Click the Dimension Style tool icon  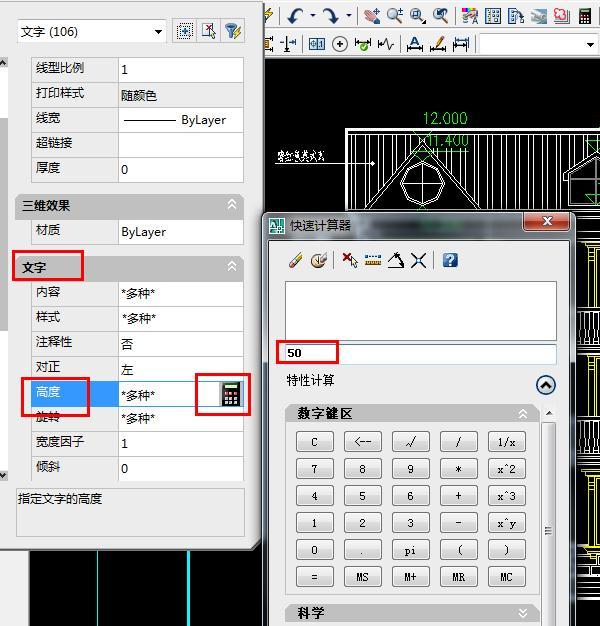click(x=461, y=44)
